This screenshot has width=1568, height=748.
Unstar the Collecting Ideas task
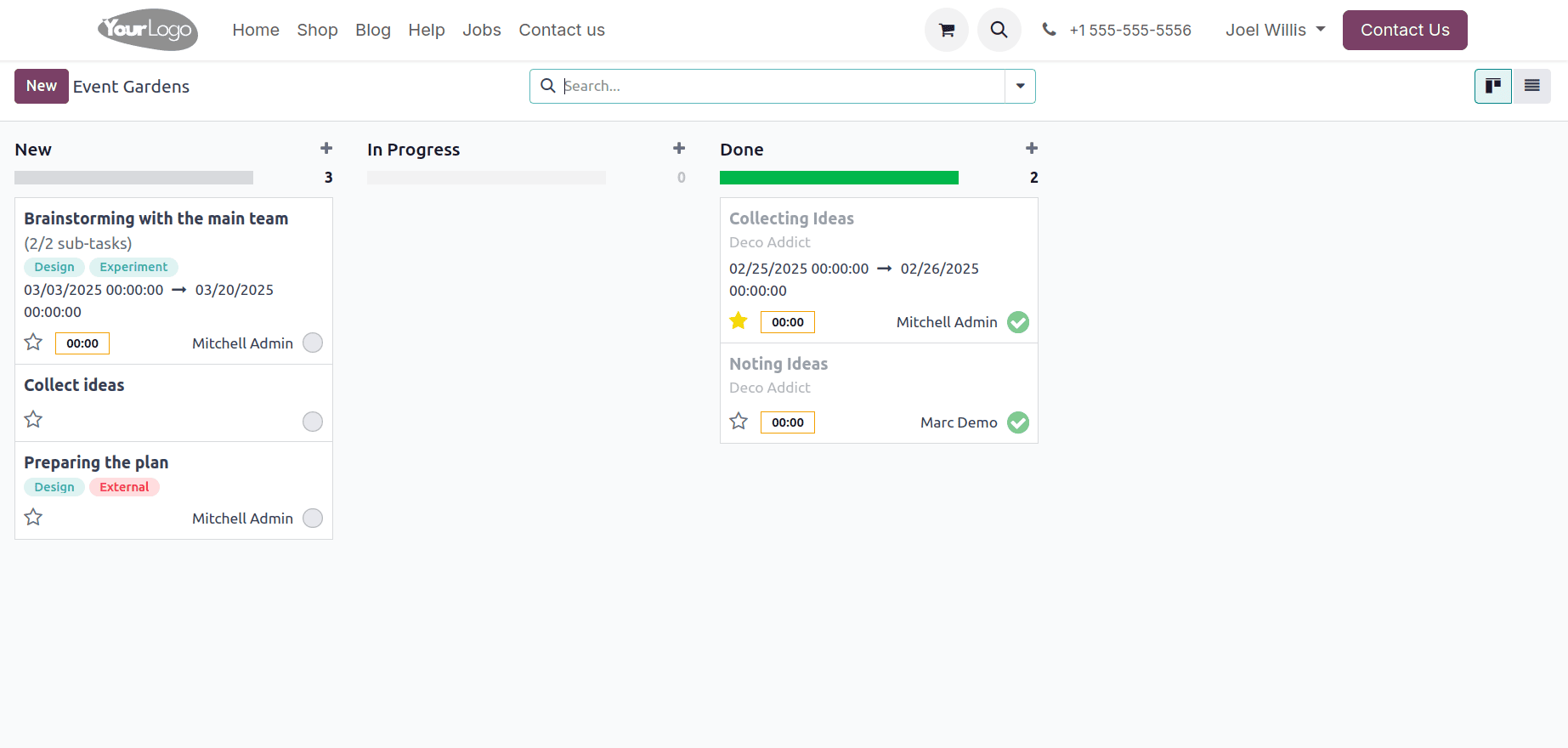739,321
